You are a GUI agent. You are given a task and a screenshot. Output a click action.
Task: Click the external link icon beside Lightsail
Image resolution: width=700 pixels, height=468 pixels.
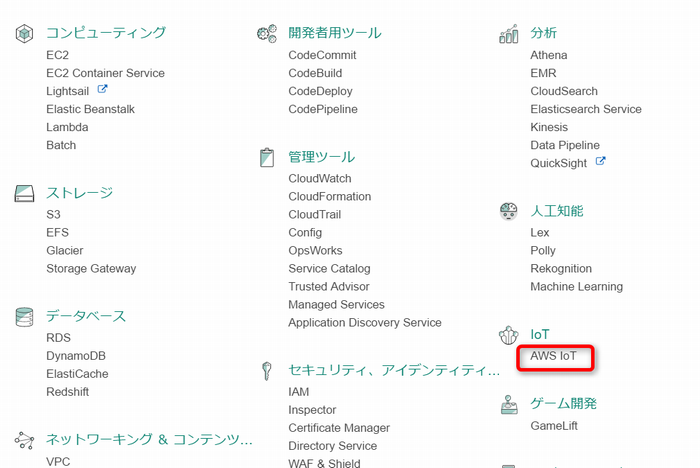tap(102, 89)
